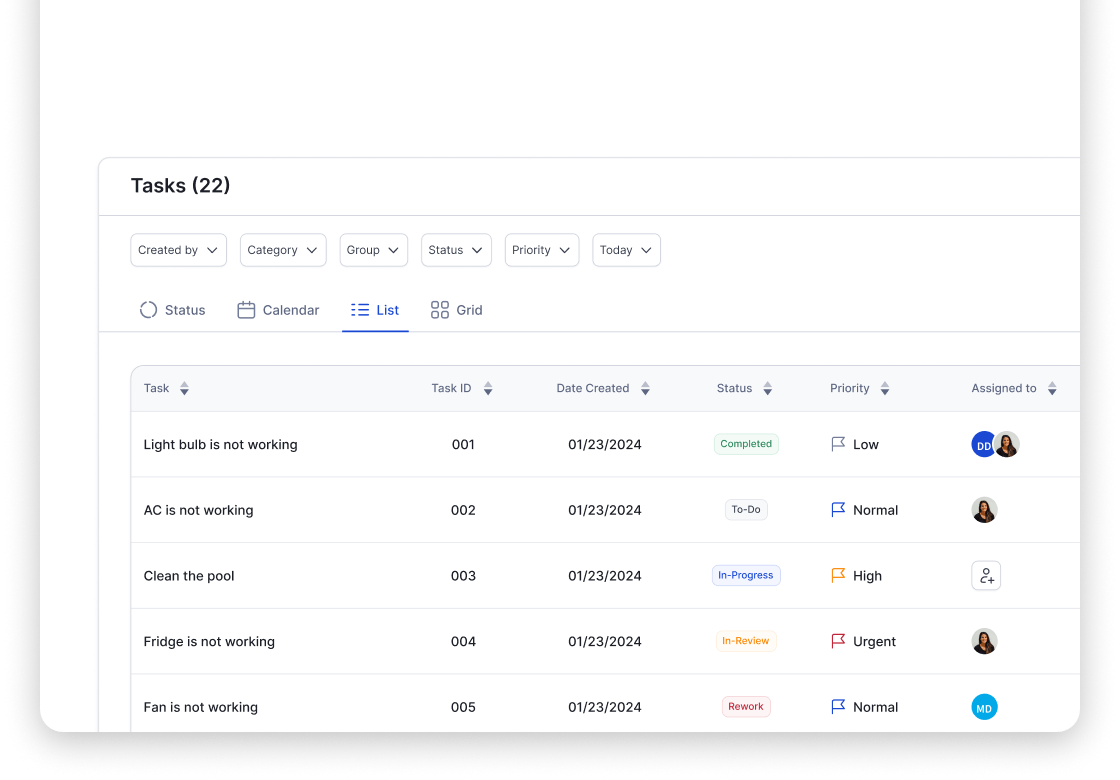Click the In-Review badge on Fridge task
The height and width of the screenshot is (780, 1120).
point(746,641)
